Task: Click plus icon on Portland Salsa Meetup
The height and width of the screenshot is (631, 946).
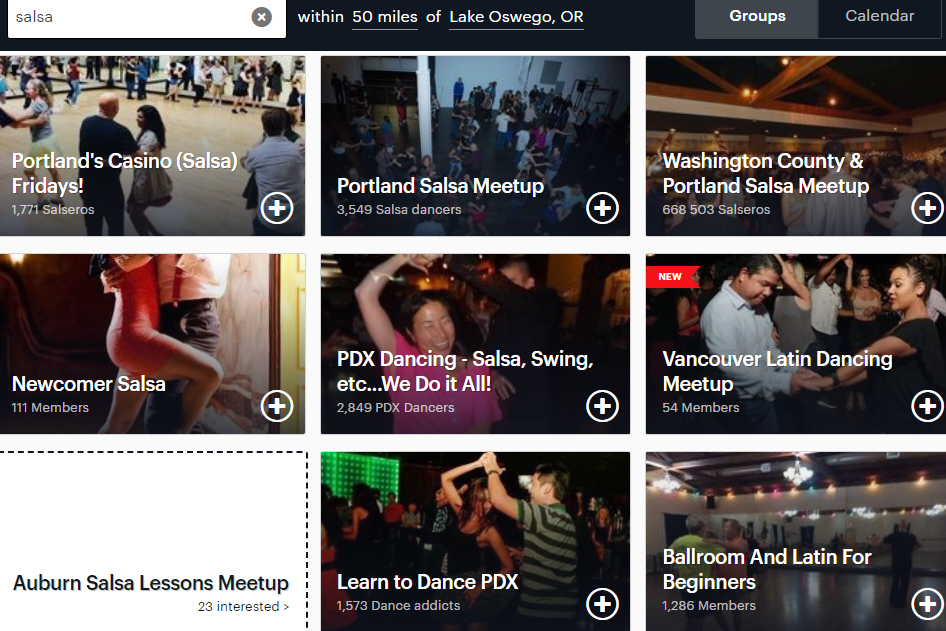Action: point(602,208)
